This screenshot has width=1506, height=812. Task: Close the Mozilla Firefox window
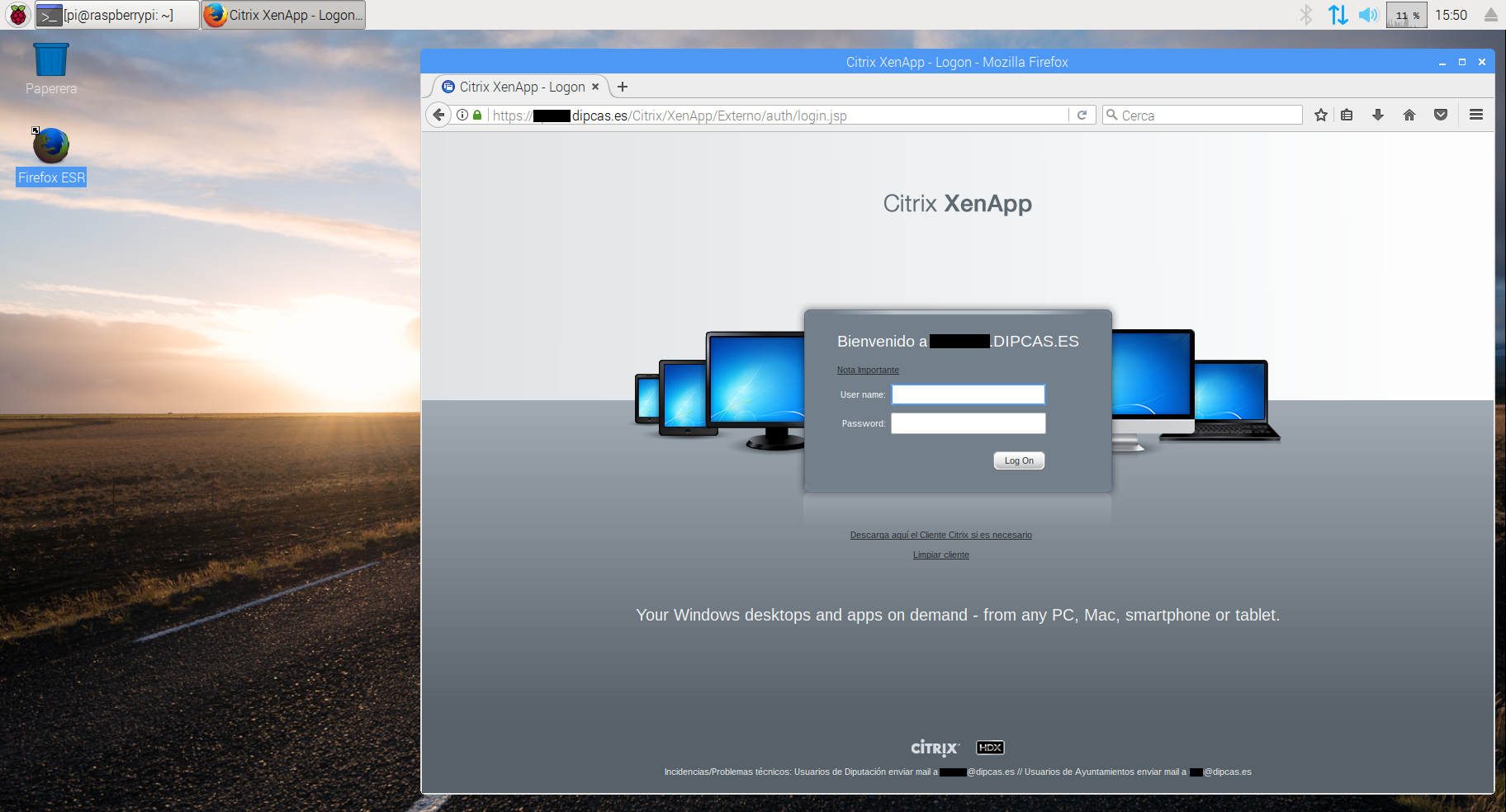[x=1482, y=62]
